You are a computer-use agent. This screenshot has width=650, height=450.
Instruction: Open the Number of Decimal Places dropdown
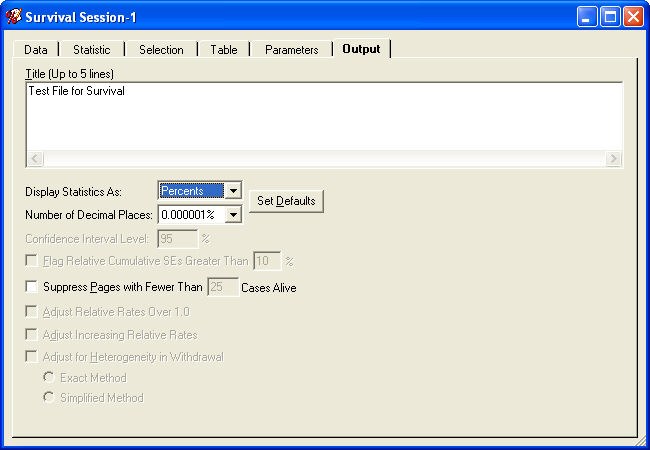232,214
